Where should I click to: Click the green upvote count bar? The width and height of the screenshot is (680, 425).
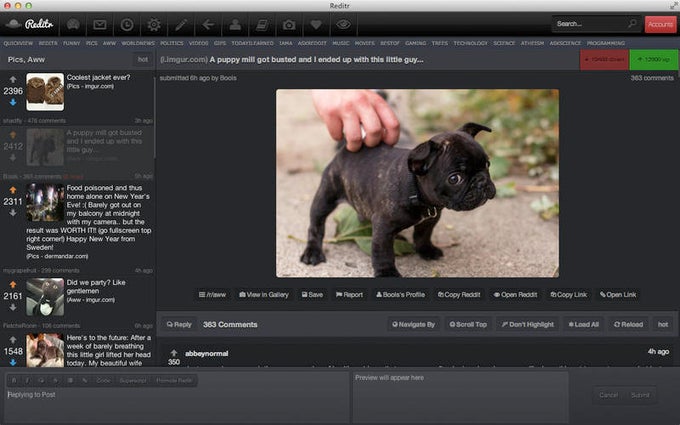click(x=652, y=60)
